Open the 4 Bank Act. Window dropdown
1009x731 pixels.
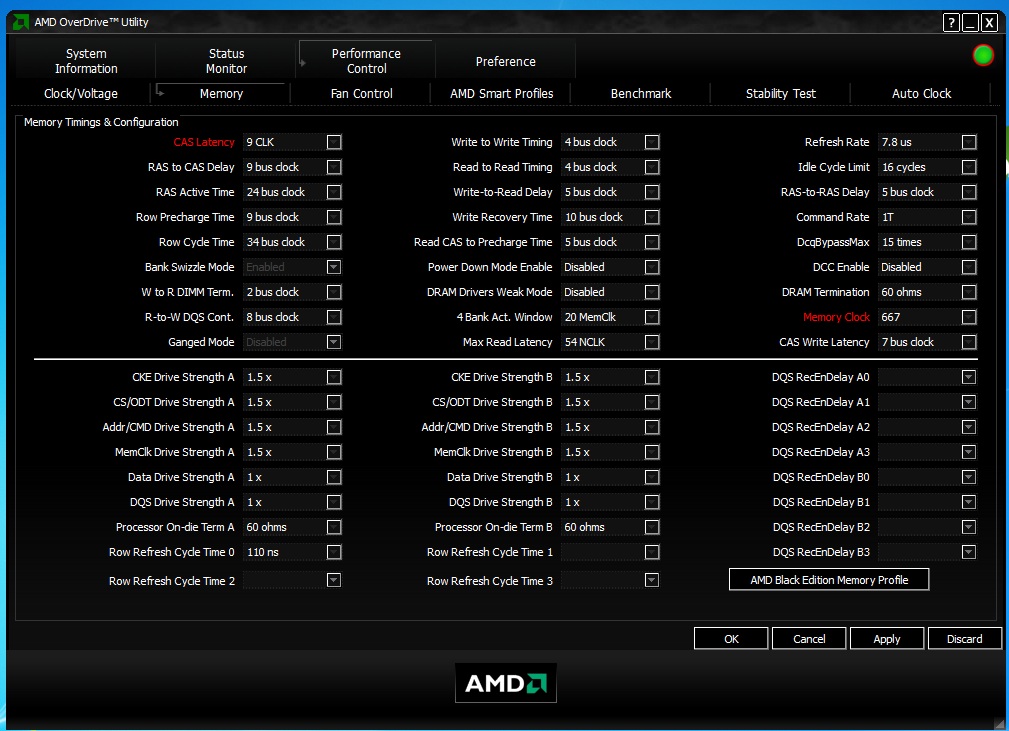coord(652,317)
